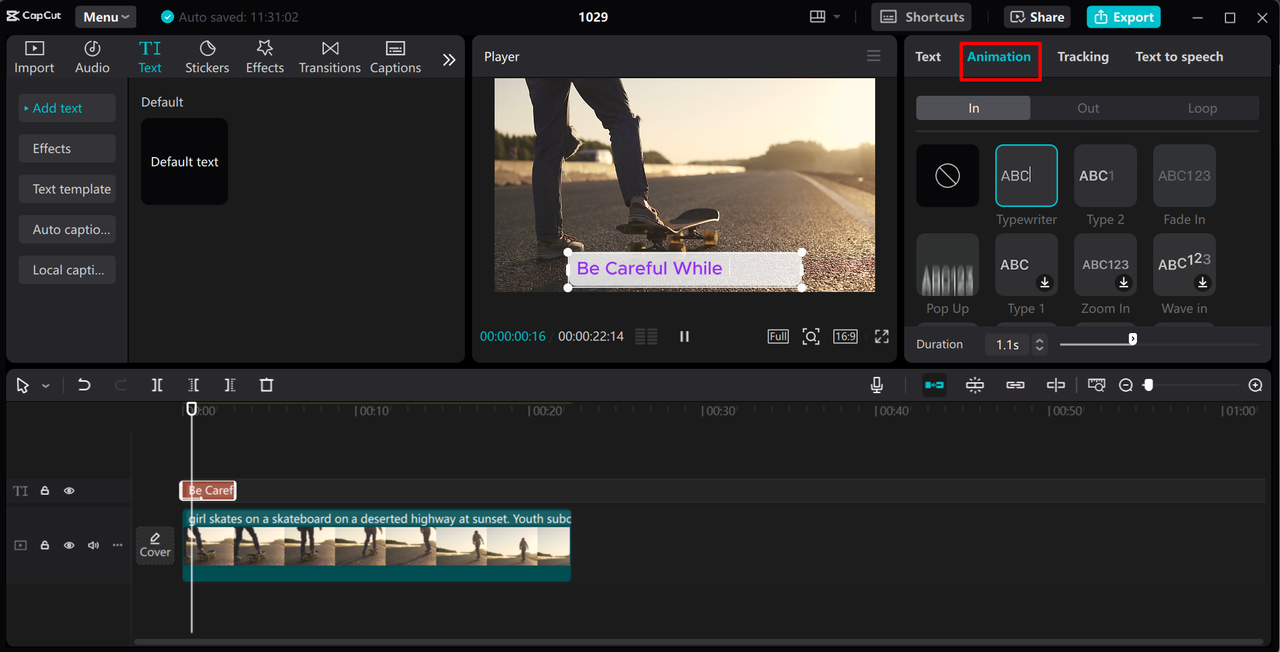Image resolution: width=1280 pixels, height=652 pixels.
Task: Open Text template in the sidebar
Action: click(67, 189)
